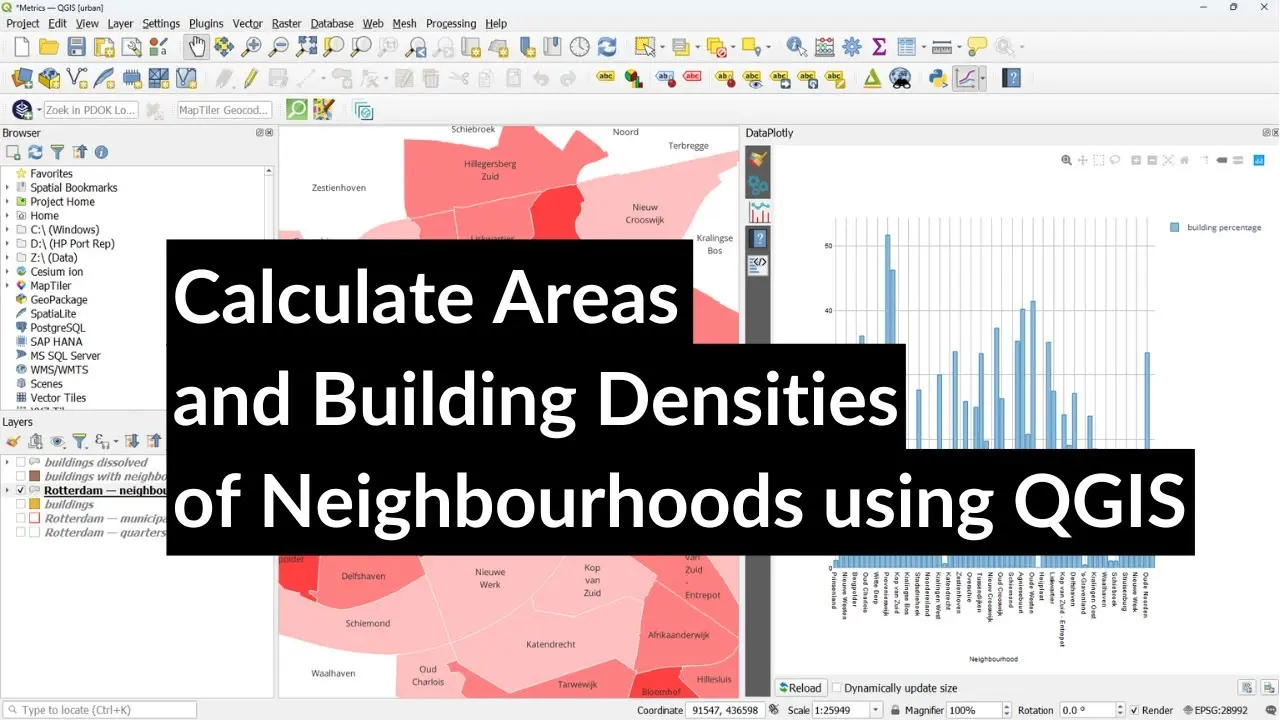
Task: Click the Zoom Full extent icon
Action: tap(307, 46)
